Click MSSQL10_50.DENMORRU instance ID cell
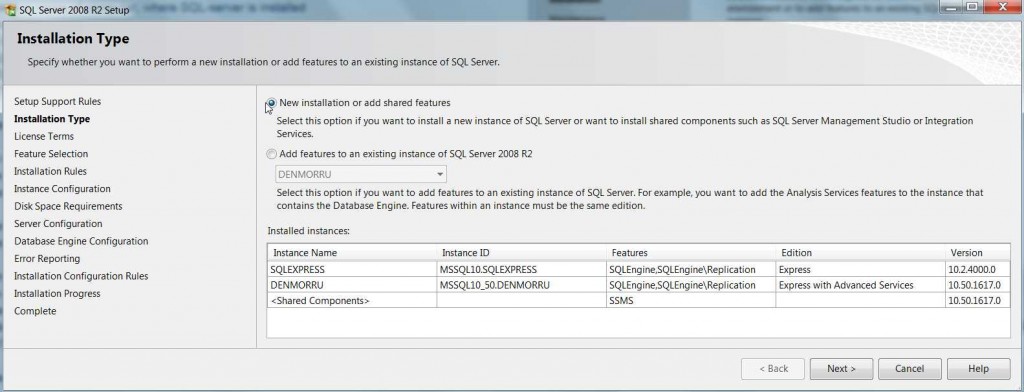Viewport: 1024px width, 392px height. point(522,286)
